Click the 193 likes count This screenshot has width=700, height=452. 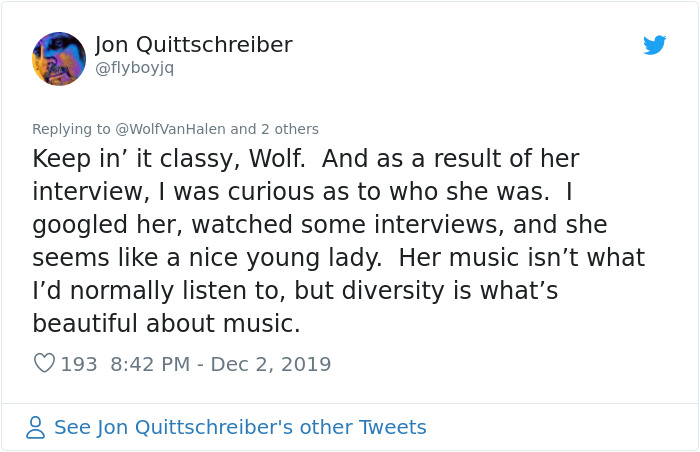pos(79,364)
